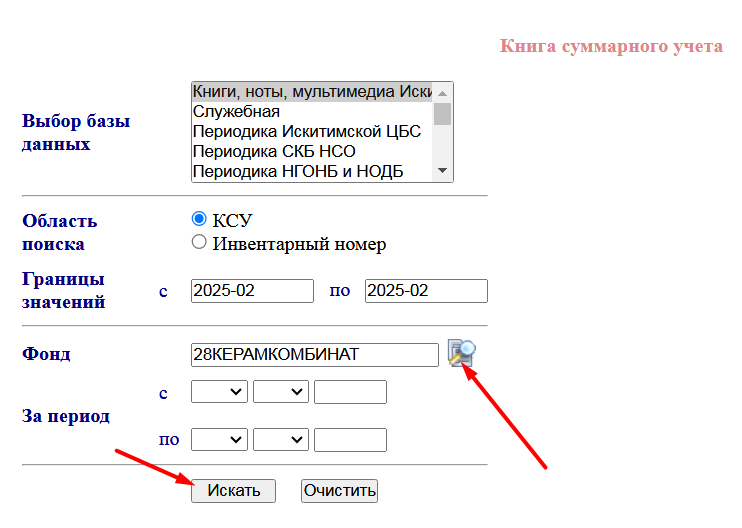The width and height of the screenshot is (742, 528).
Task: Select the Инвентарный номер radio option
Action: (x=199, y=242)
